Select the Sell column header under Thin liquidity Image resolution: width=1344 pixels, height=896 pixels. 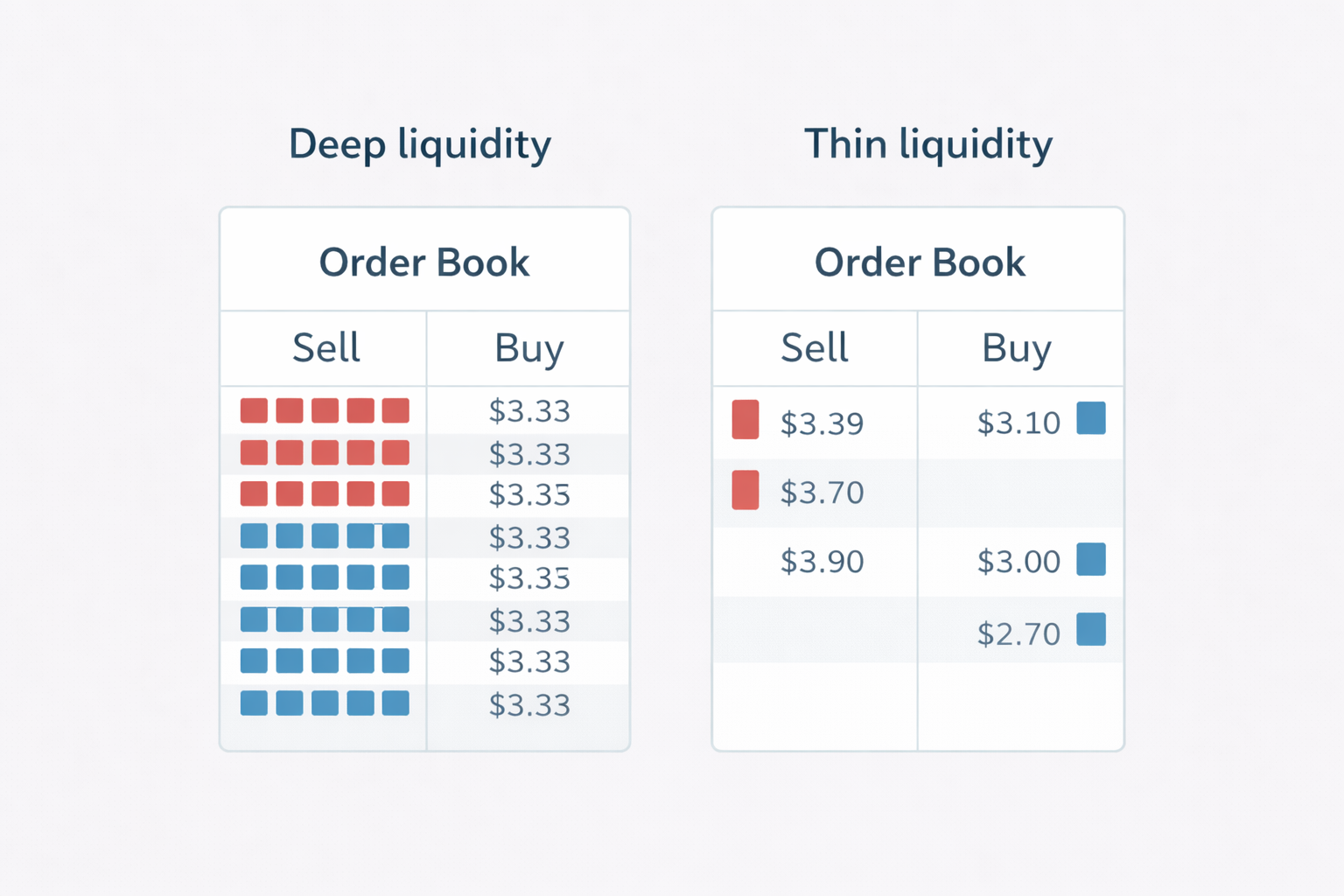tap(814, 348)
